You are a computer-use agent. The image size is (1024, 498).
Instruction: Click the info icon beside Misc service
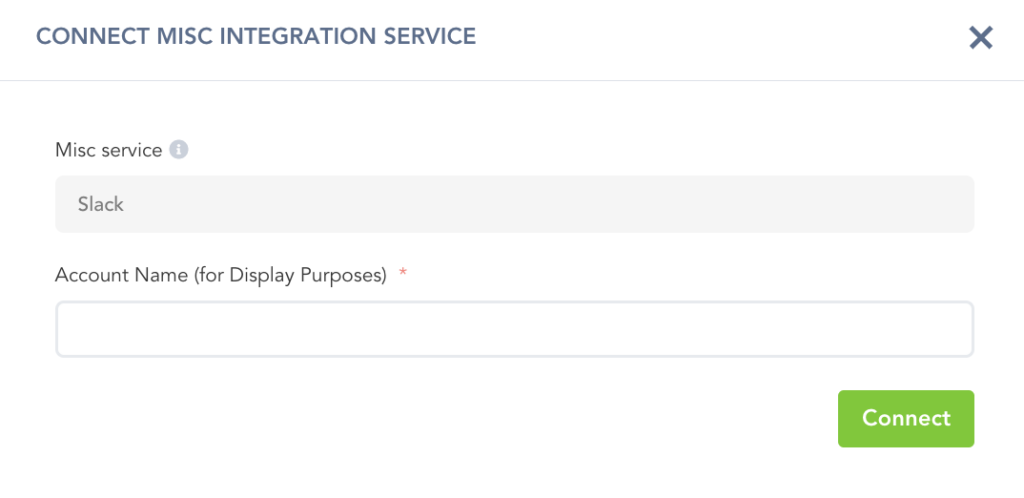(179, 150)
